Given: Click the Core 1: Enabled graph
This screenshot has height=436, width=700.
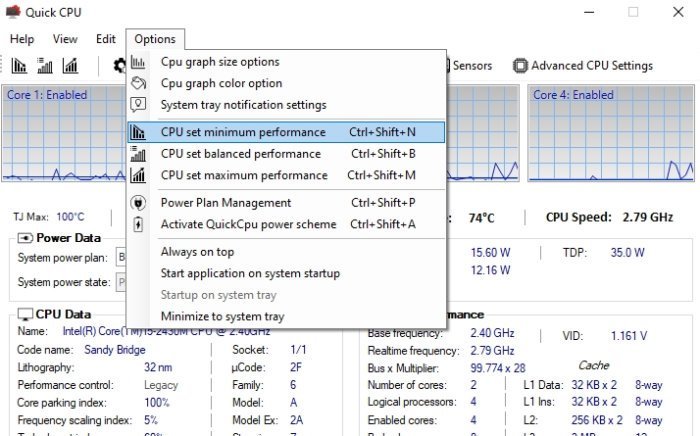Looking at the screenshot, I should (64, 133).
